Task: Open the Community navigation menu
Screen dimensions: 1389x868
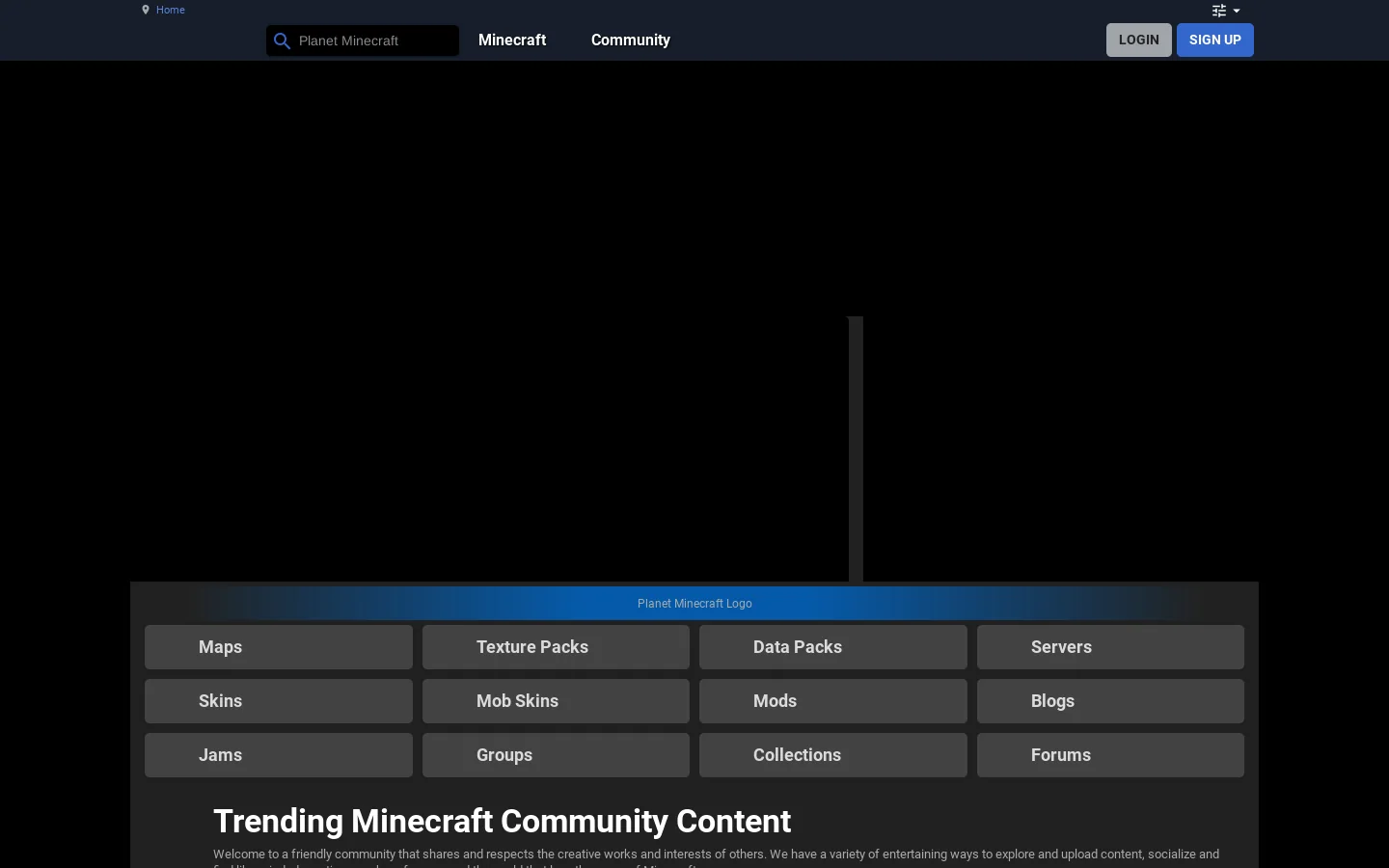Action: coord(631,40)
